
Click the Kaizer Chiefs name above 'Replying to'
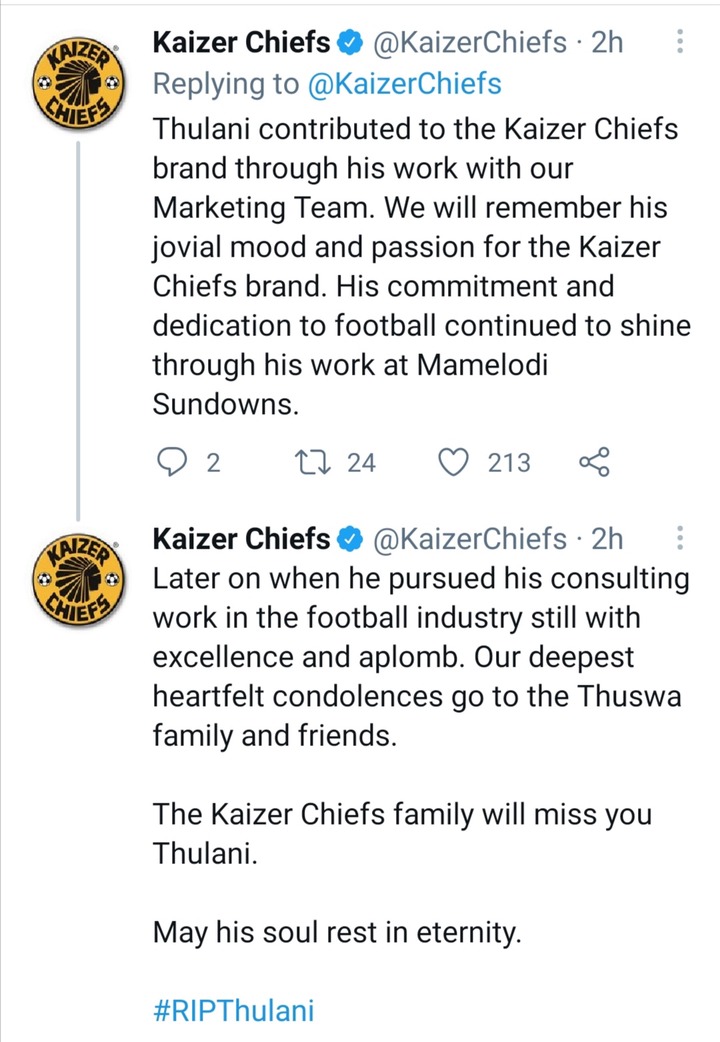click(x=240, y=43)
